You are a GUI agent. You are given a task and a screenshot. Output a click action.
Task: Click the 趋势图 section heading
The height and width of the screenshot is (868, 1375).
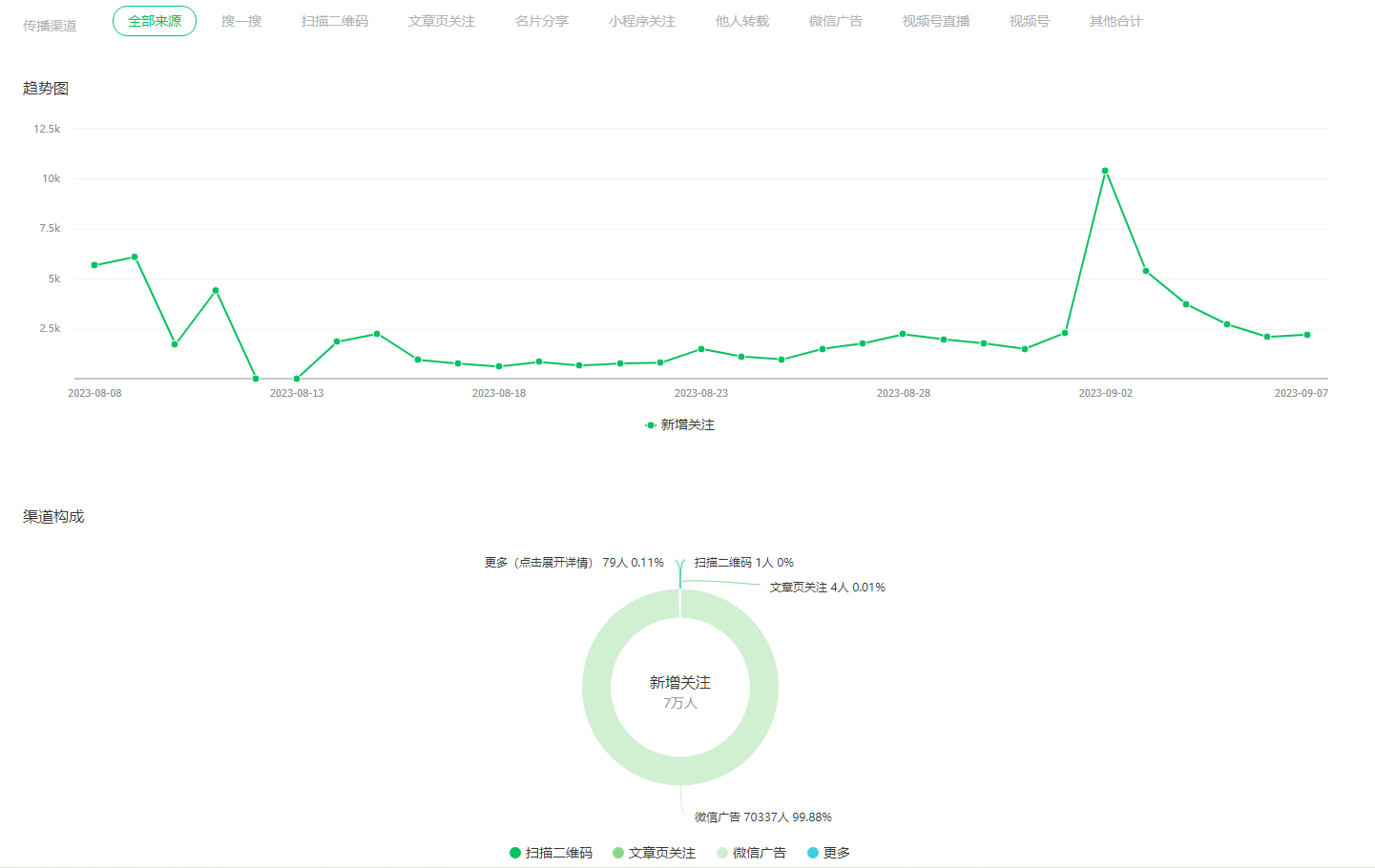pos(46,89)
